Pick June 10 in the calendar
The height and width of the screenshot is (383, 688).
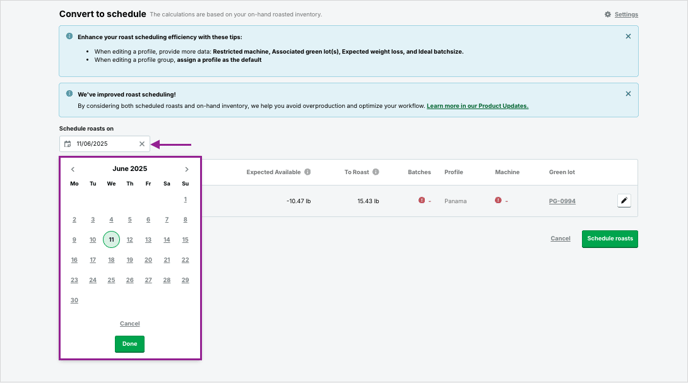[93, 240]
